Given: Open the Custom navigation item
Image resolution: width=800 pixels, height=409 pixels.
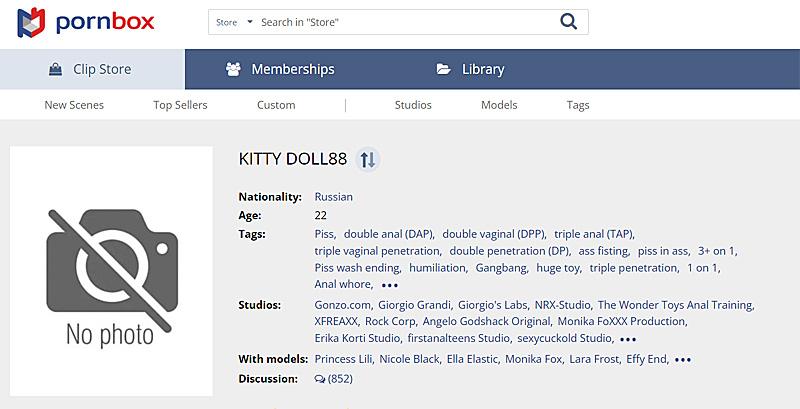Looking at the screenshot, I should 276,105.
